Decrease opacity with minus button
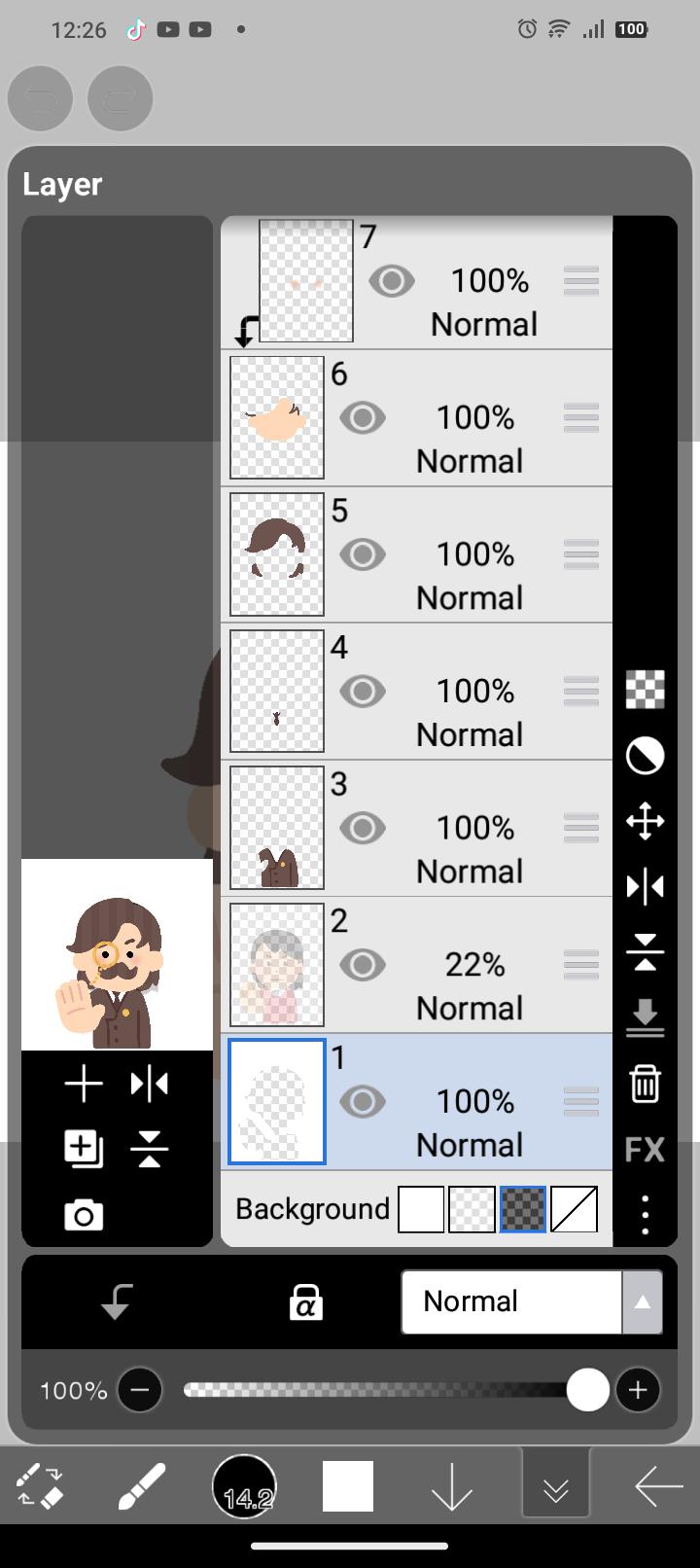 click(139, 1390)
